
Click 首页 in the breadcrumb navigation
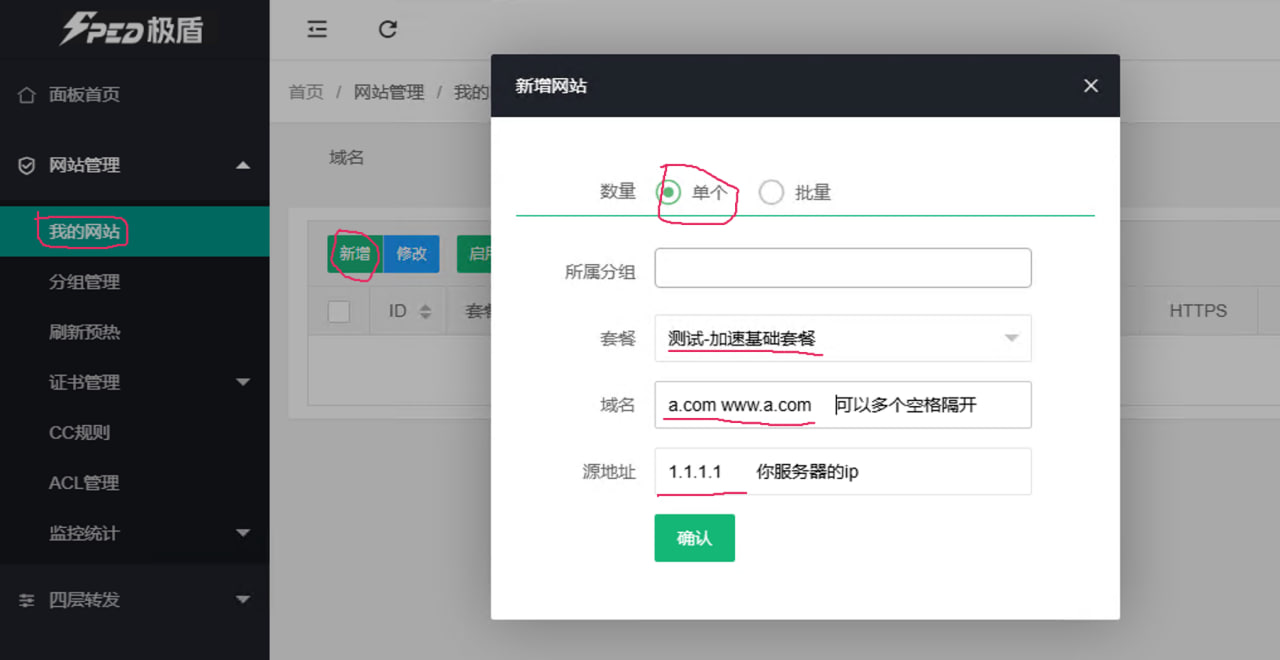(306, 92)
